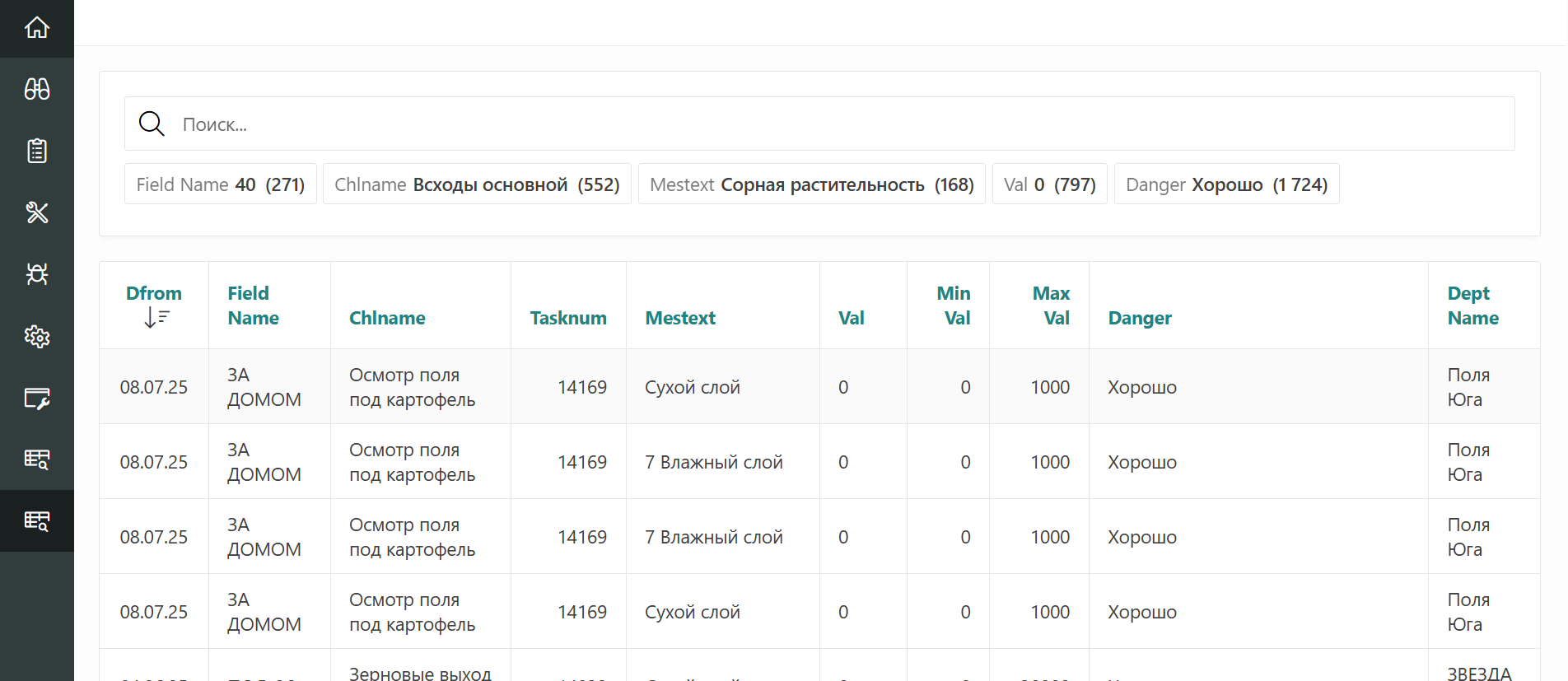Open the first table search sidebar icon
Image resolution: width=1568 pixels, height=681 pixels.
[37, 459]
